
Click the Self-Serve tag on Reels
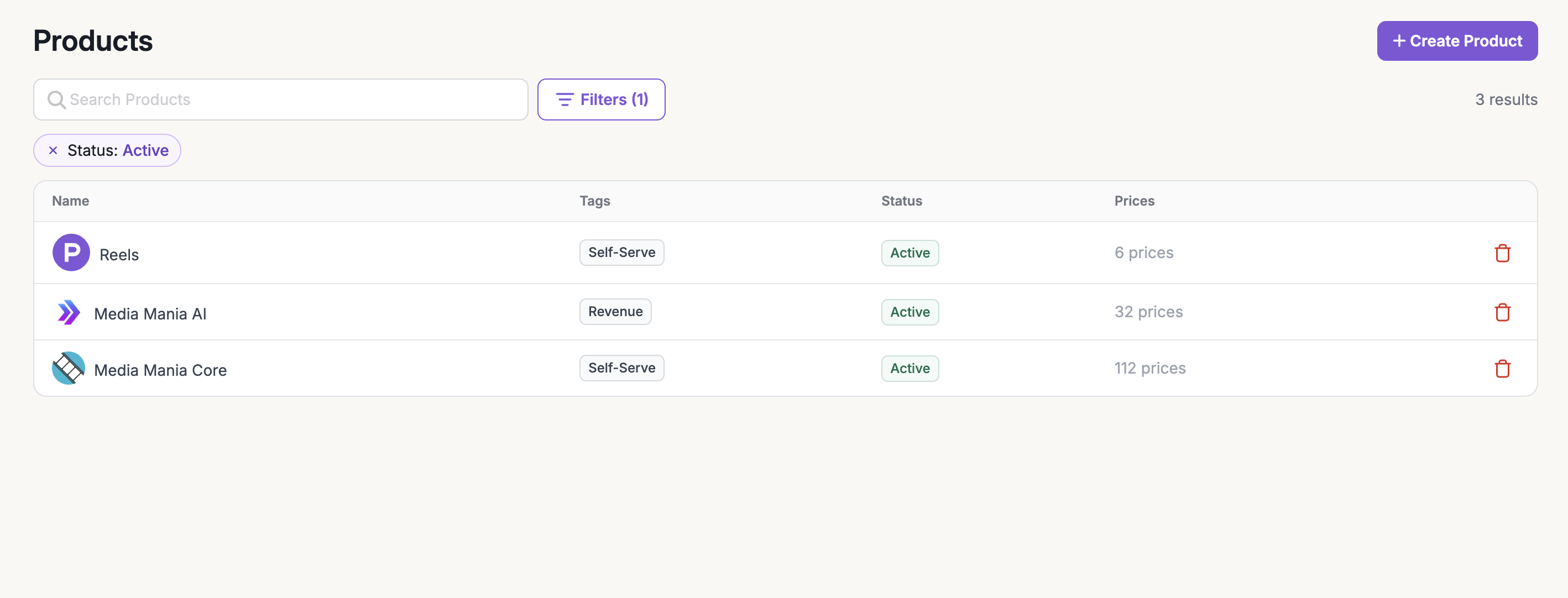pyautogui.click(x=621, y=253)
